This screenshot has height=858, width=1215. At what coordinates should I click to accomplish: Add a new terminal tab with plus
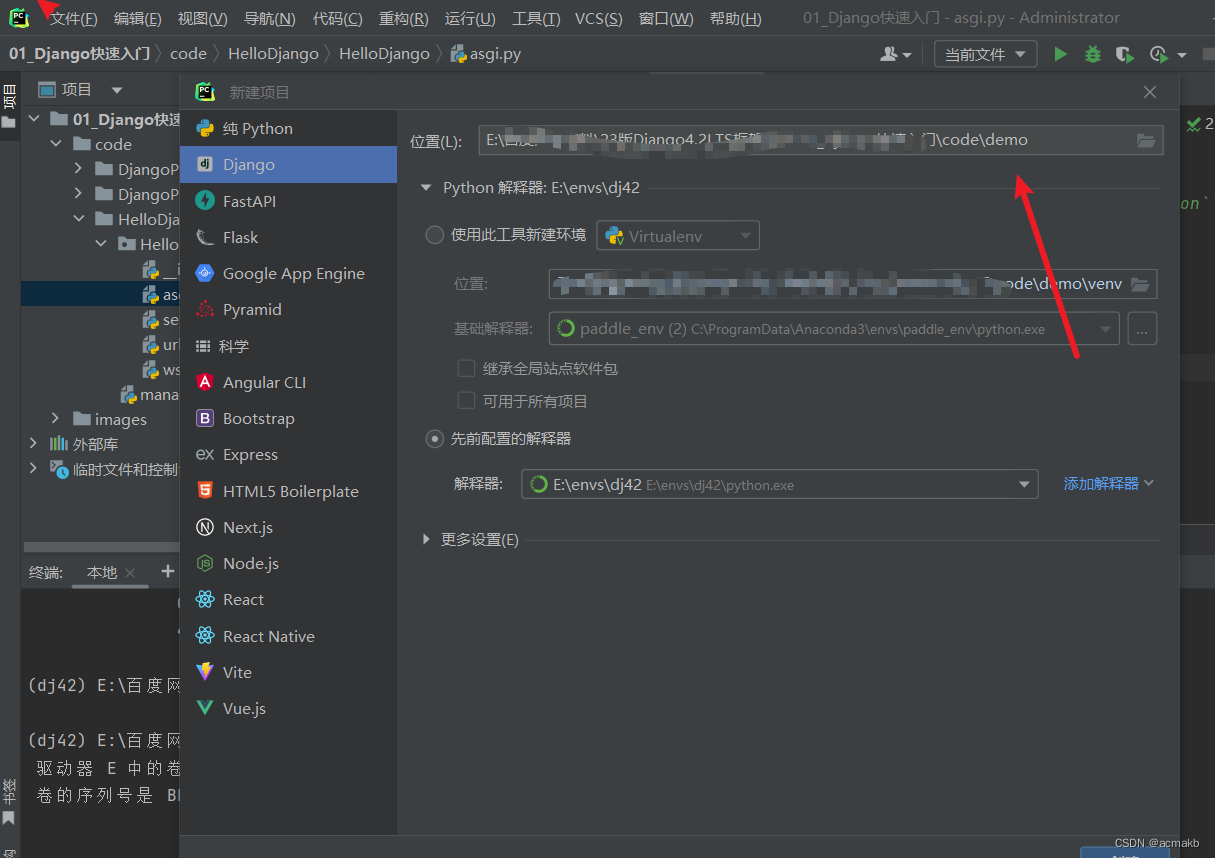point(168,571)
